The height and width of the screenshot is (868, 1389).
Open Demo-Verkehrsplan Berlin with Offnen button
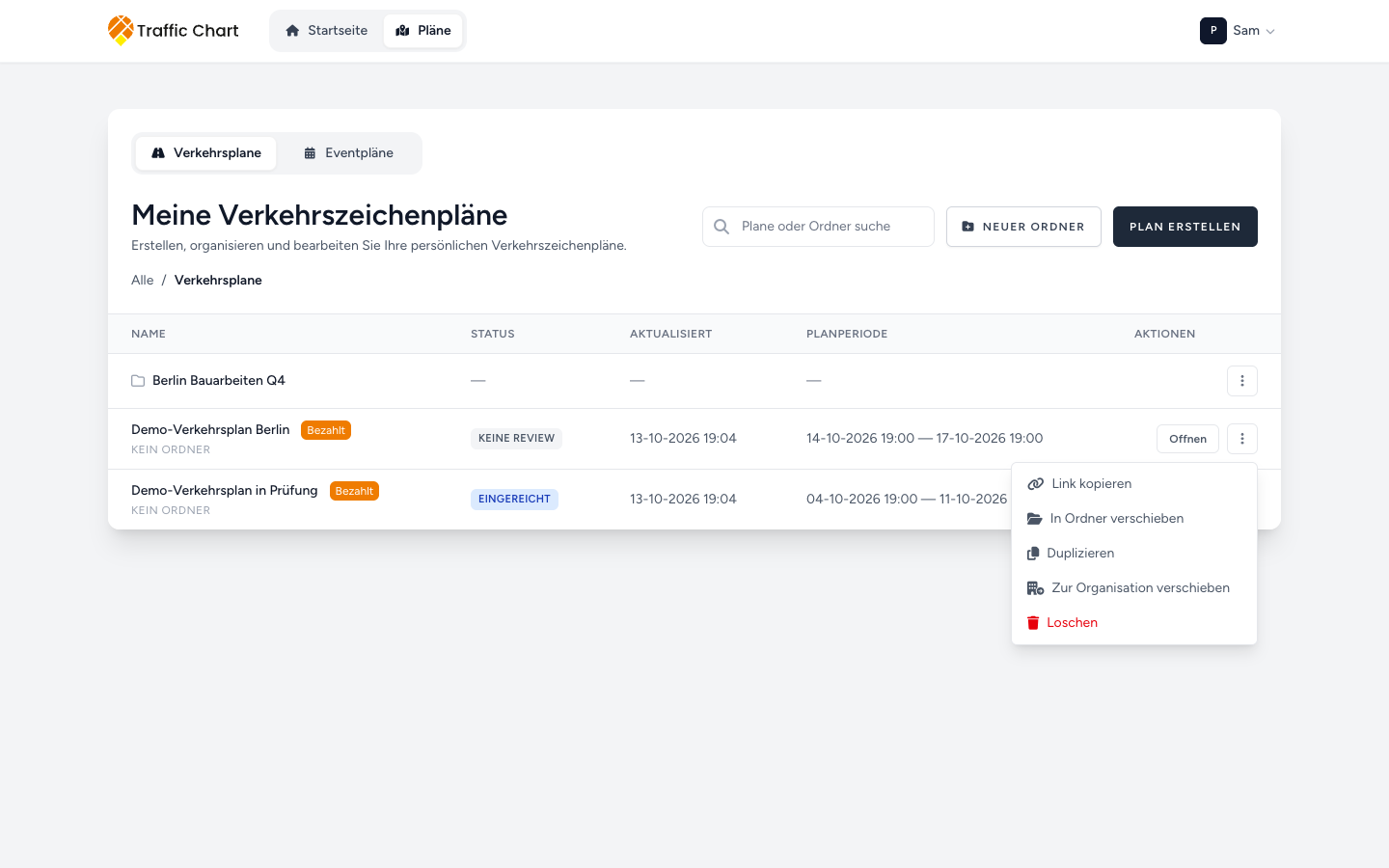pyautogui.click(x=1187, y=439)
